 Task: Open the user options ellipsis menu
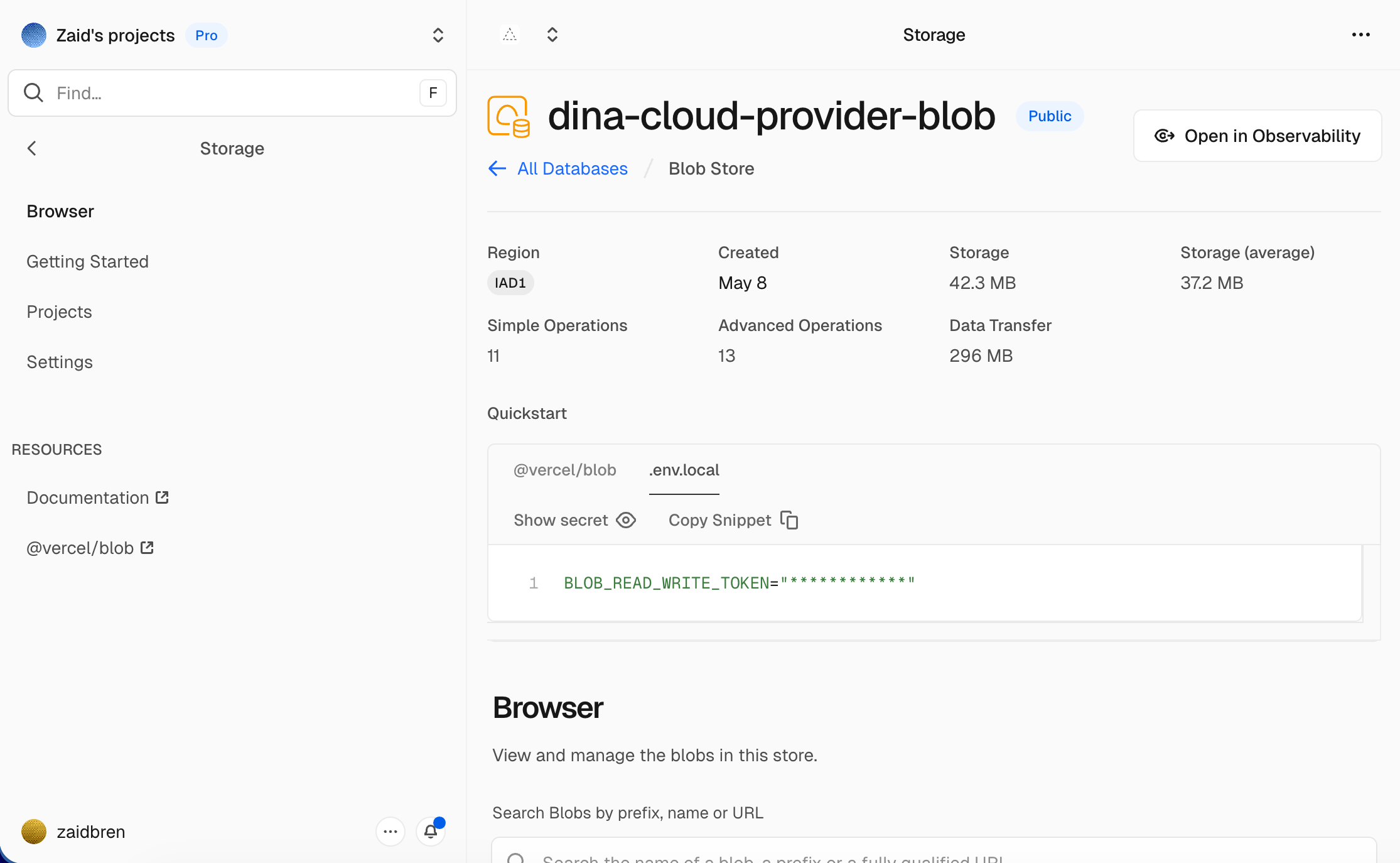(x=390, y=832)
